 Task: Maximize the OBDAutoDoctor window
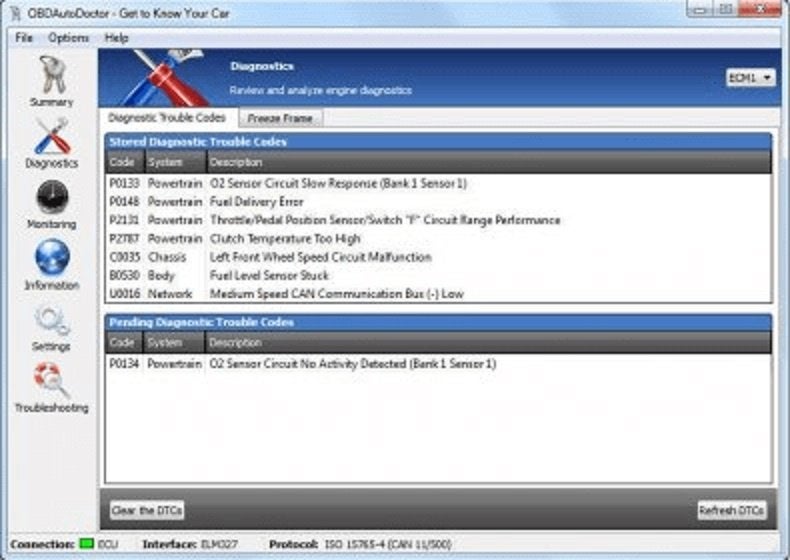pyautogui.click(x=726, y=9)
